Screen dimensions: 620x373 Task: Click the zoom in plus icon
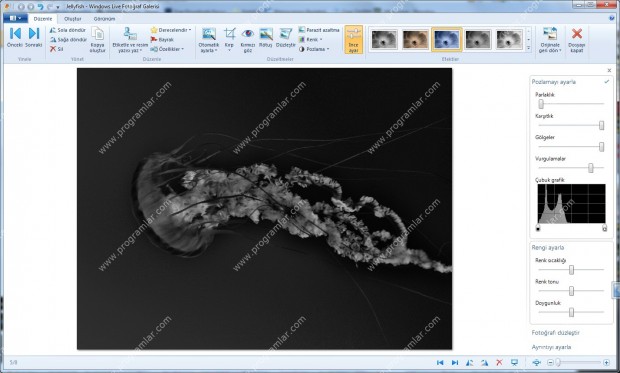[x=606, y=362]
